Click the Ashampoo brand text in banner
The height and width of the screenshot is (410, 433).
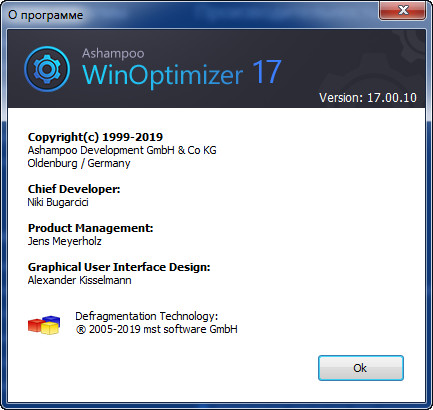click(113, 53)
